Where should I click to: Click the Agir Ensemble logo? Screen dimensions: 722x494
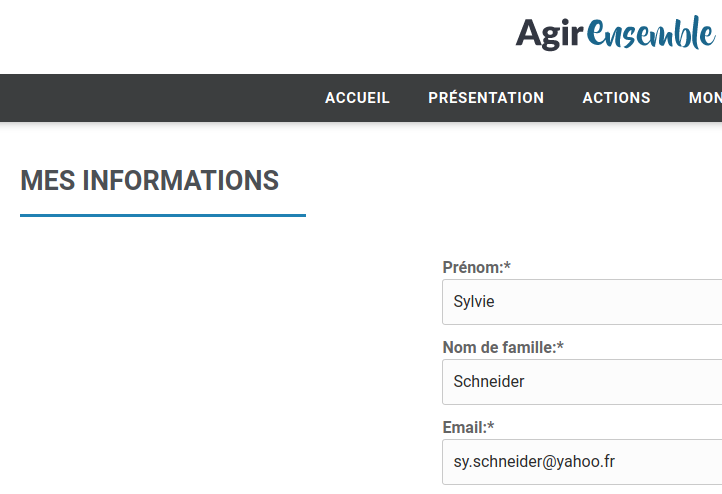click(615, 34)
